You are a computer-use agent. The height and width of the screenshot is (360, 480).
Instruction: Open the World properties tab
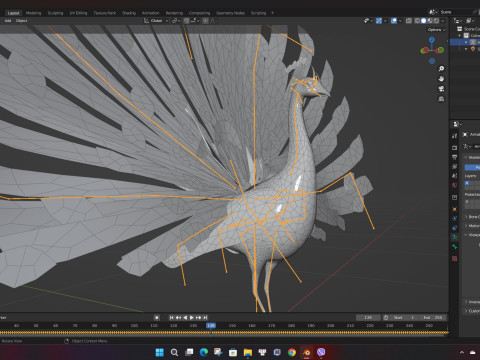(454, 185)
